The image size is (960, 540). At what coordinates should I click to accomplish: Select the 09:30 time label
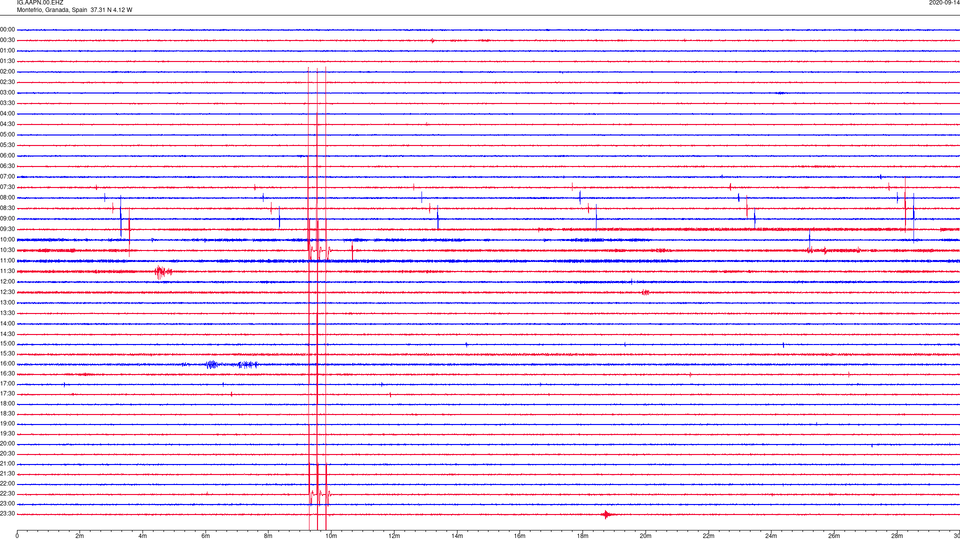click(x=7, y=229)
